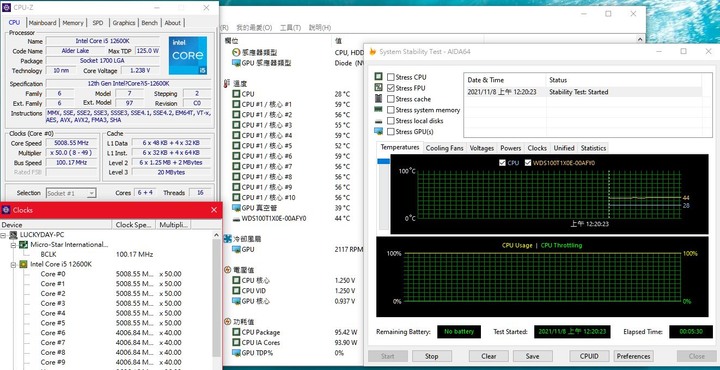This screenshot has width=720, height=370.
Task: Switch to the Memory tab in CPU-Z
Action: pos(73,22)
